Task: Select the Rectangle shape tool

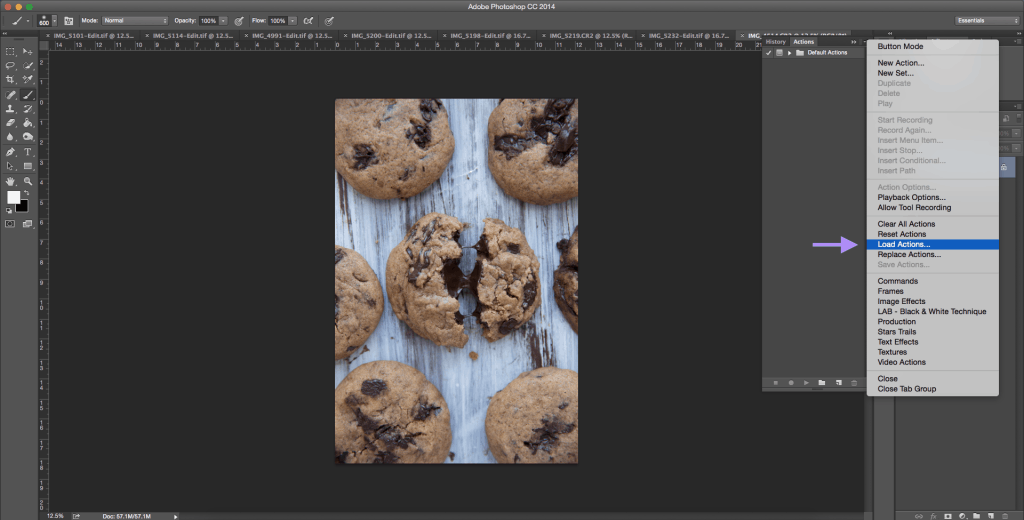Action: (x=27, y=166)
